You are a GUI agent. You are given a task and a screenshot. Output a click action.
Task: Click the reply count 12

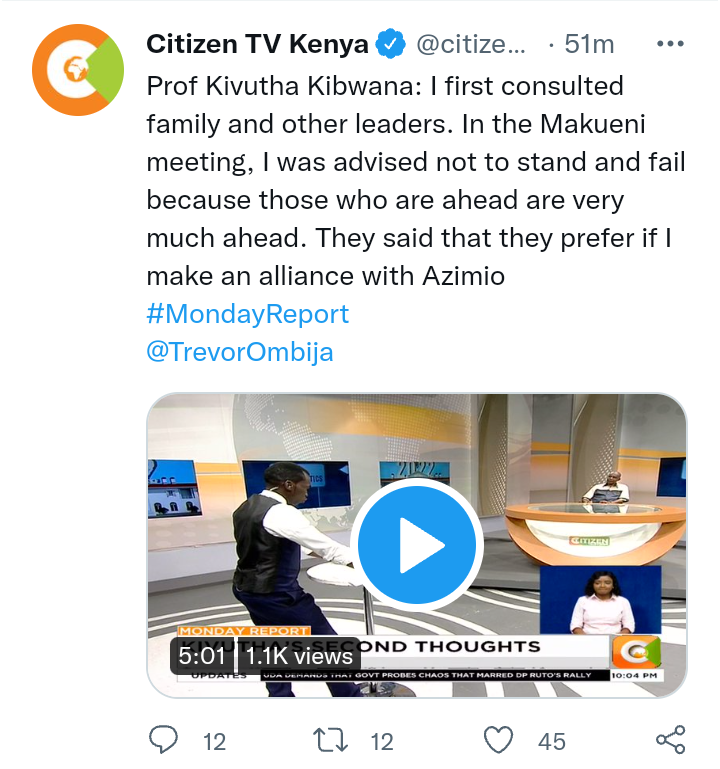(x=214, y=742)
